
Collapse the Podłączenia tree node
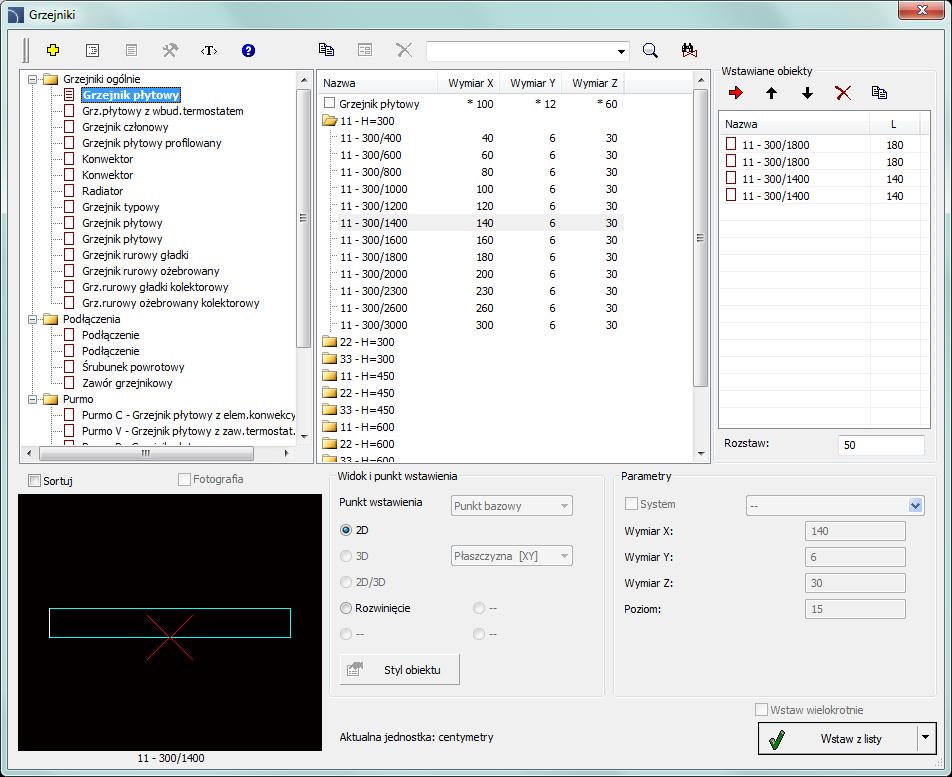[x=32, y=319]
